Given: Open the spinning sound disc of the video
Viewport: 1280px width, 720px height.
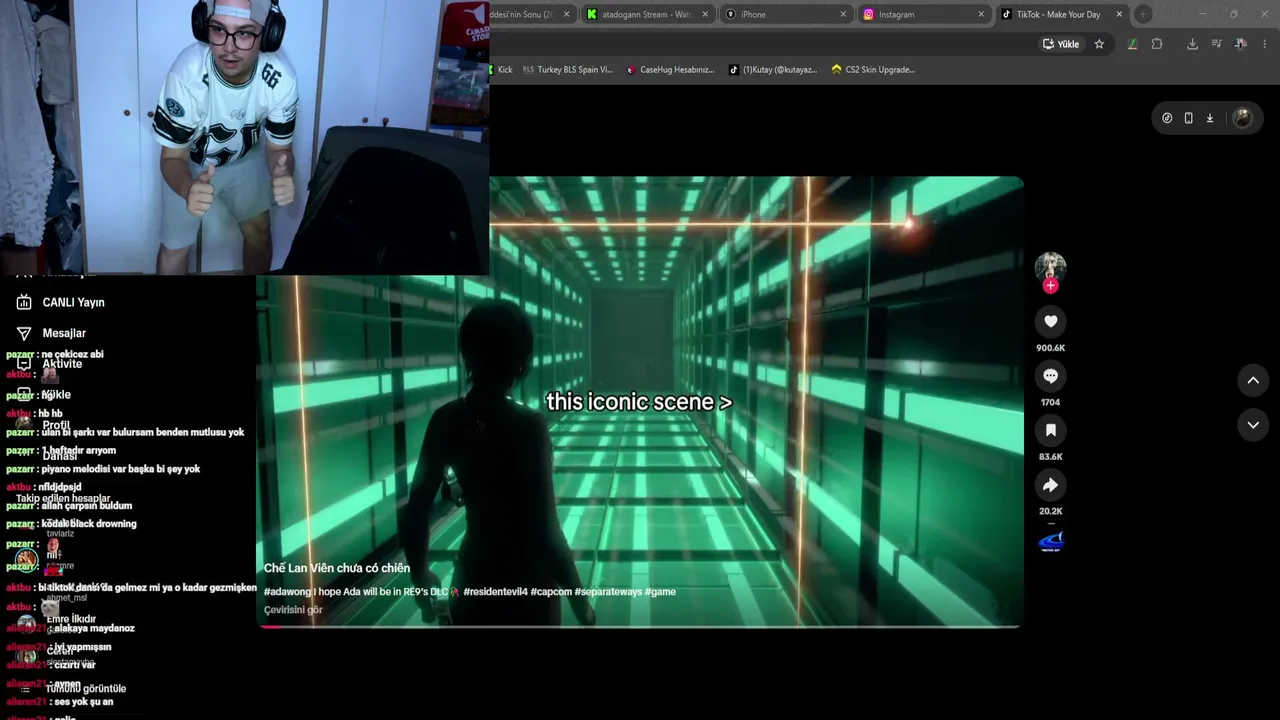Looking at the screenshot, I should pyautogui.click(x=1050, y=542).
